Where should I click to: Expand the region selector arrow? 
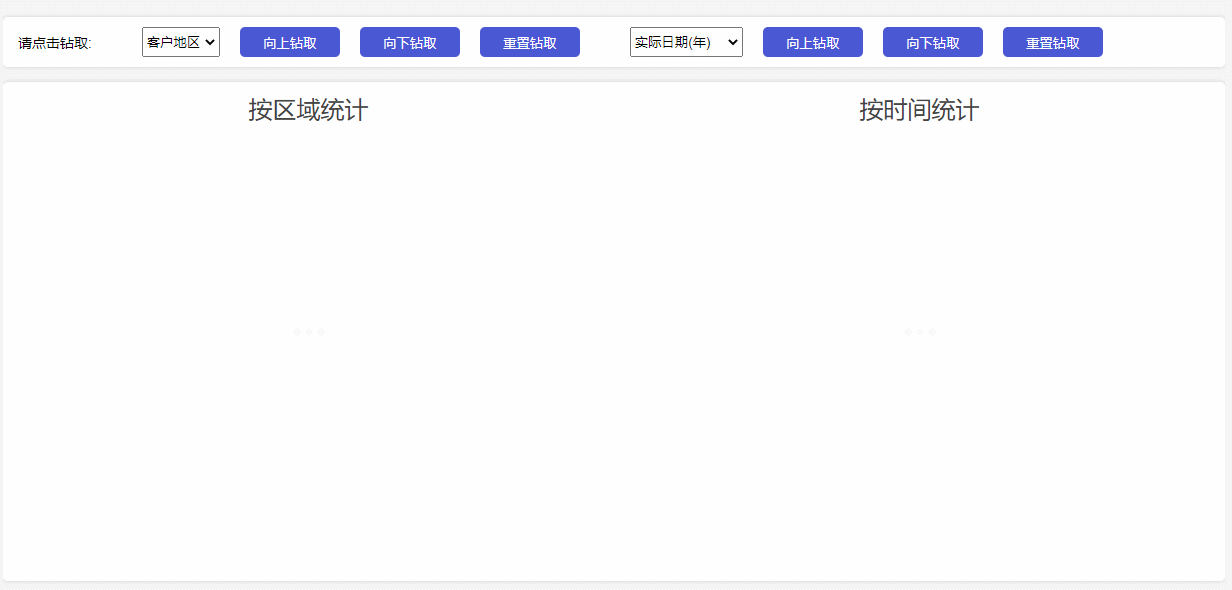[x=211, y=41]
